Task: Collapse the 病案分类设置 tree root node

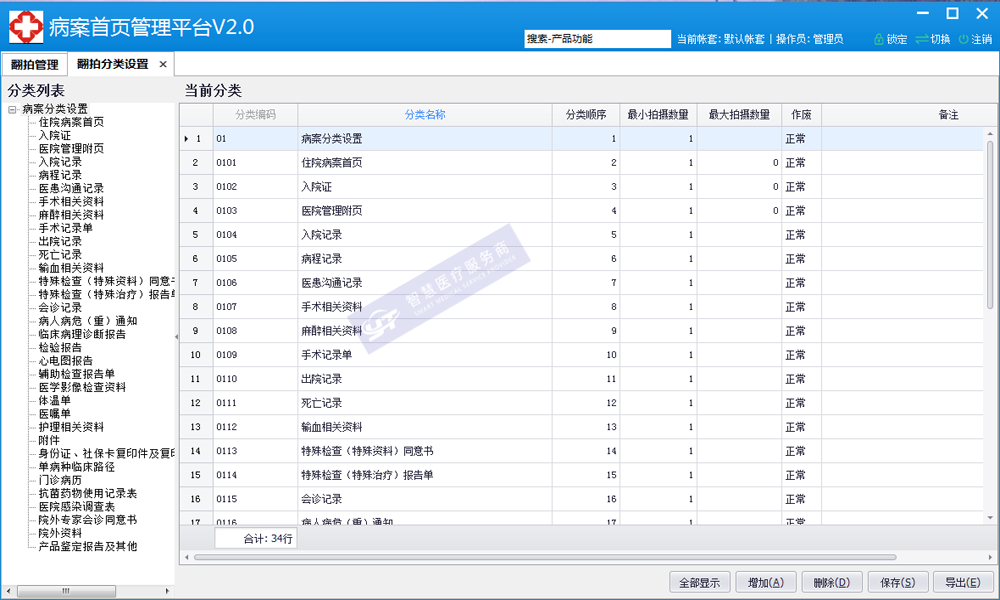Action: point(13,109)
